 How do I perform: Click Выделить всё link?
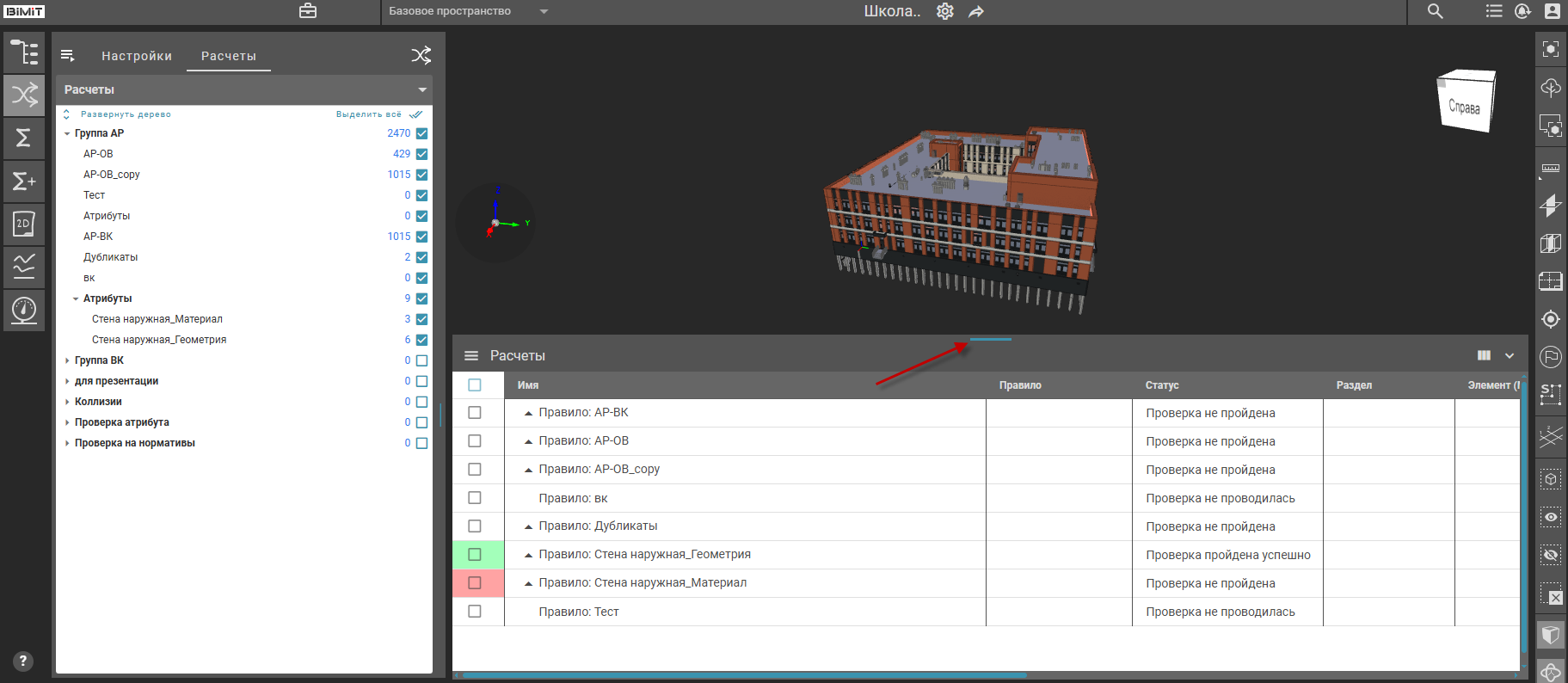pyautogui.click(x=369, y=114)
